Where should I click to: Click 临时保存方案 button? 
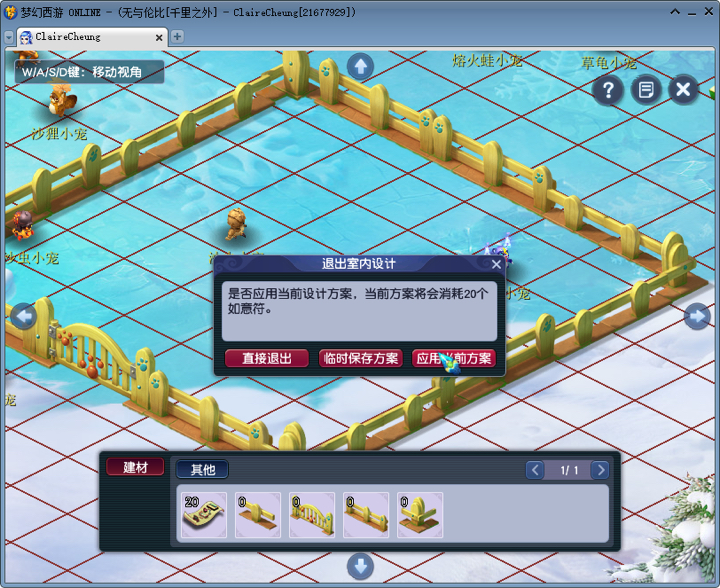pos(361,358)
